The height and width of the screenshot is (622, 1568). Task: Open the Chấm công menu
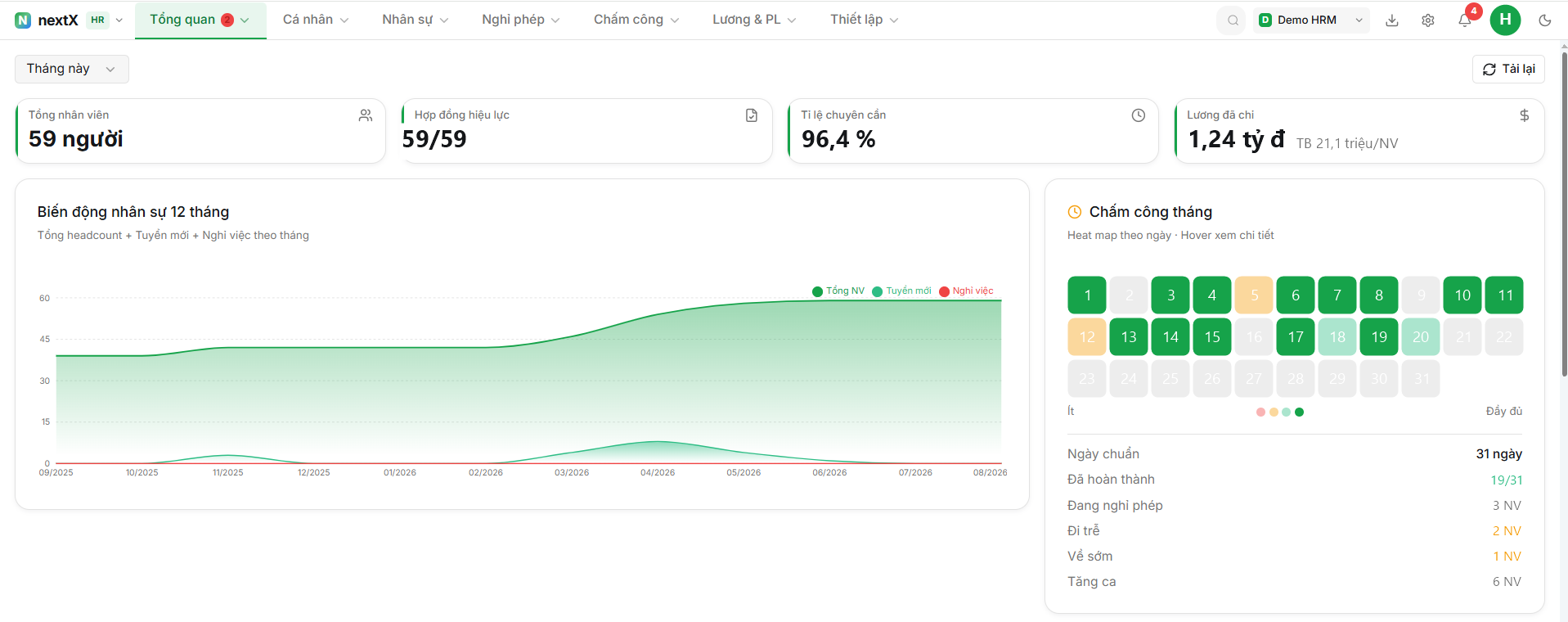[636, 20]
